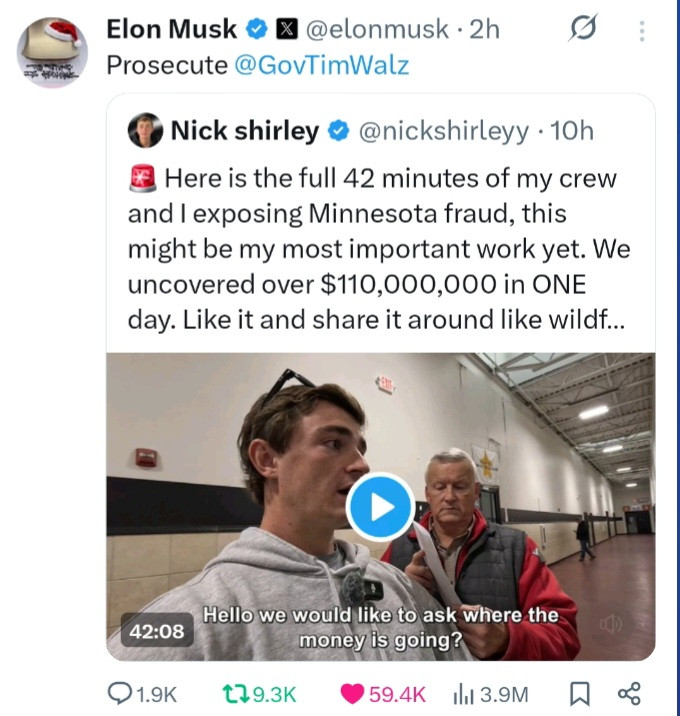
Task: Play the embedded video
Action: pos(380,507)
